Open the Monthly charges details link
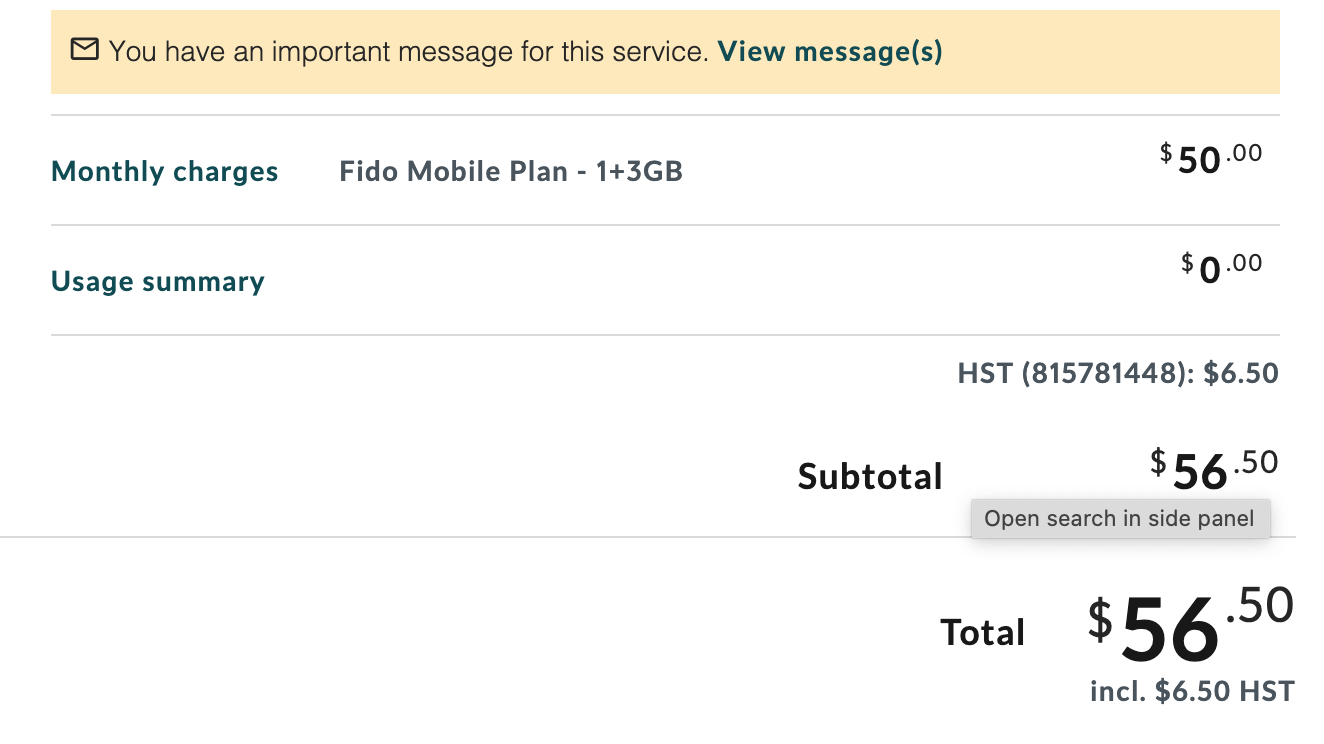The image size is (1324, 744). [164, 171]
